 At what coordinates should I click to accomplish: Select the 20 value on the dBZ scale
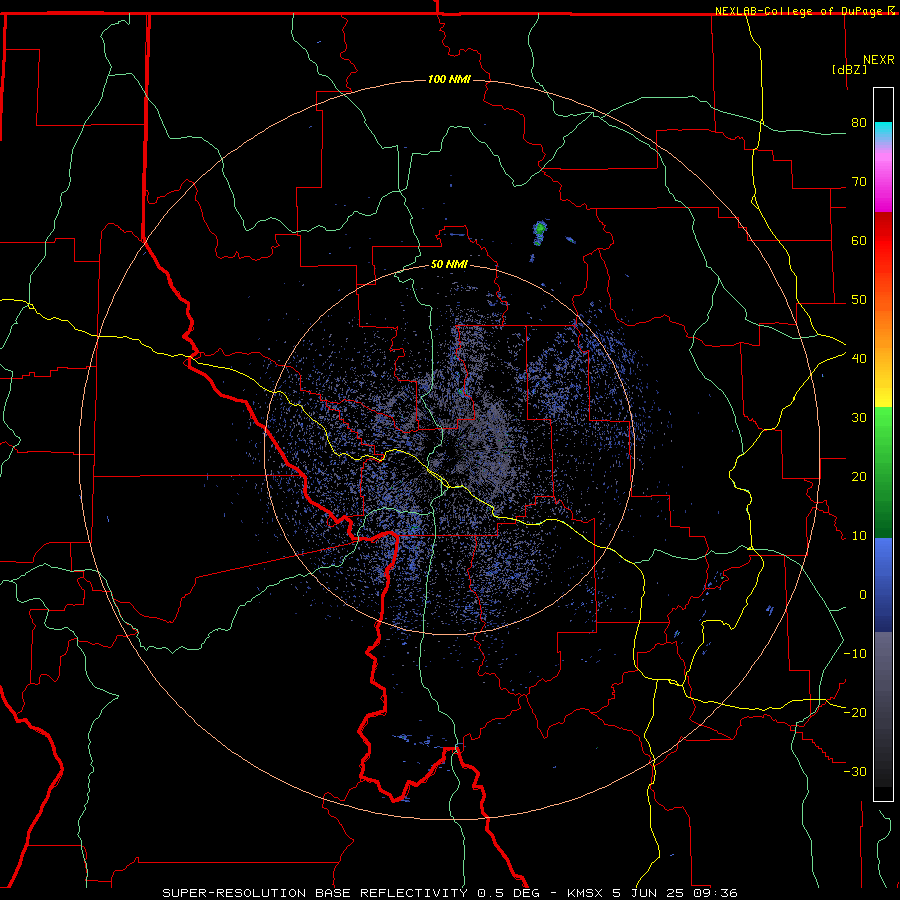tap(859, 476)
